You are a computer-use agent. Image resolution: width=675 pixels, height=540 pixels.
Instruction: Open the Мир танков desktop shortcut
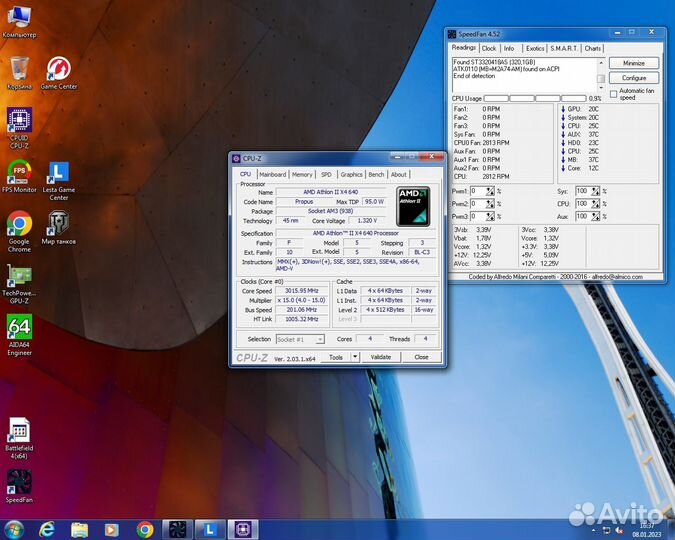(x=59, y=227)
